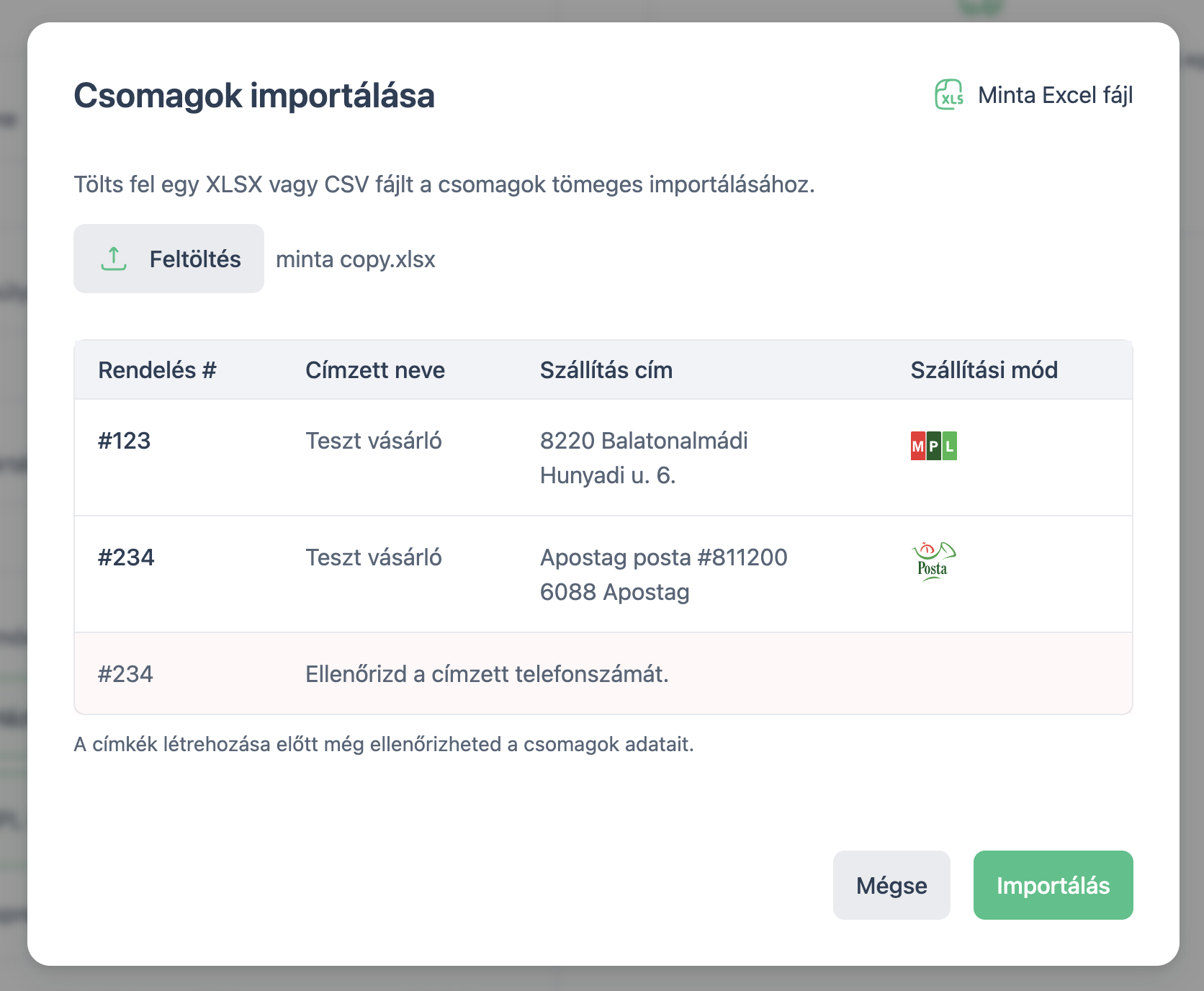This screenshot has height=991, width=1204.
Task: Click the Címzett neve column header
Action: (x=374, y=370)
